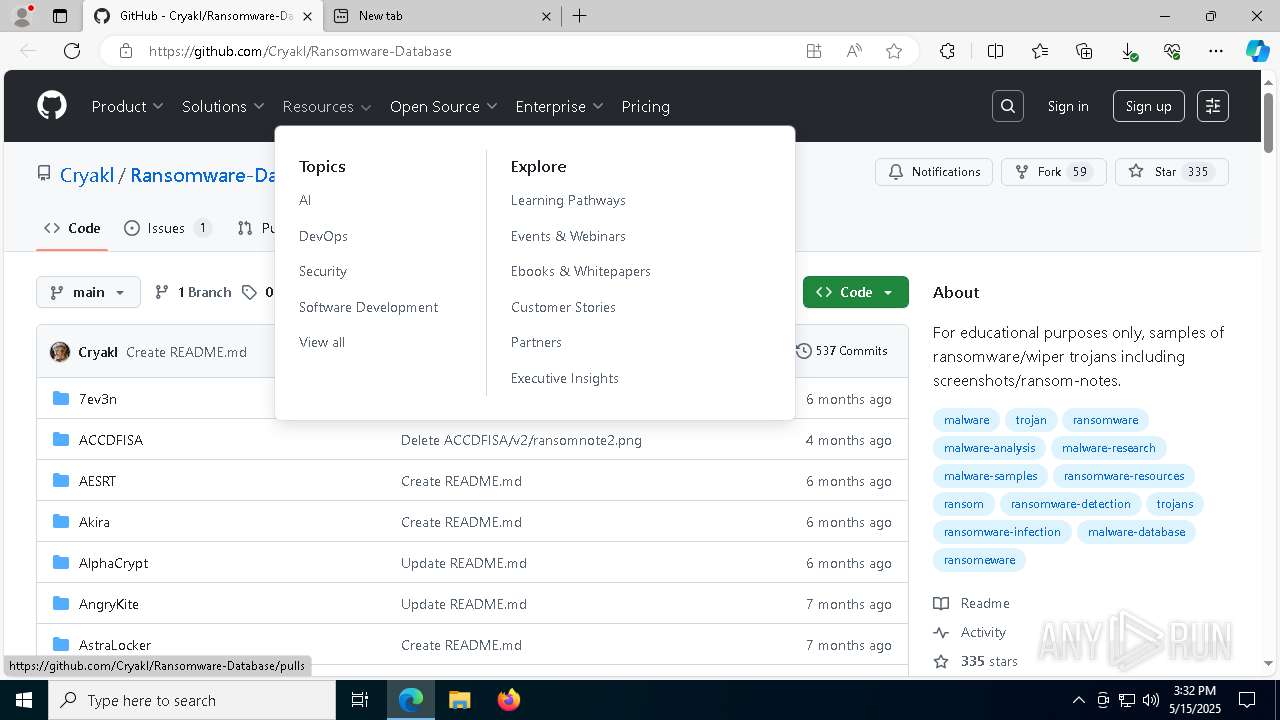Launch the Copilot icon in Edge toolbar
The width and height of the screenshot is (1280, 720).
coord(1257,51)
